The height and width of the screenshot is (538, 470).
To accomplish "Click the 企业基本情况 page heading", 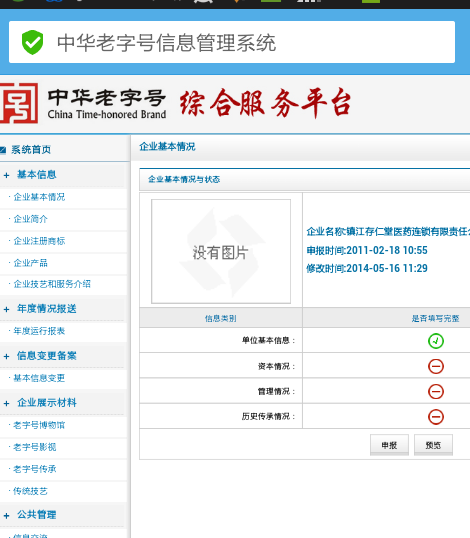I will click(x=167, y=147).
